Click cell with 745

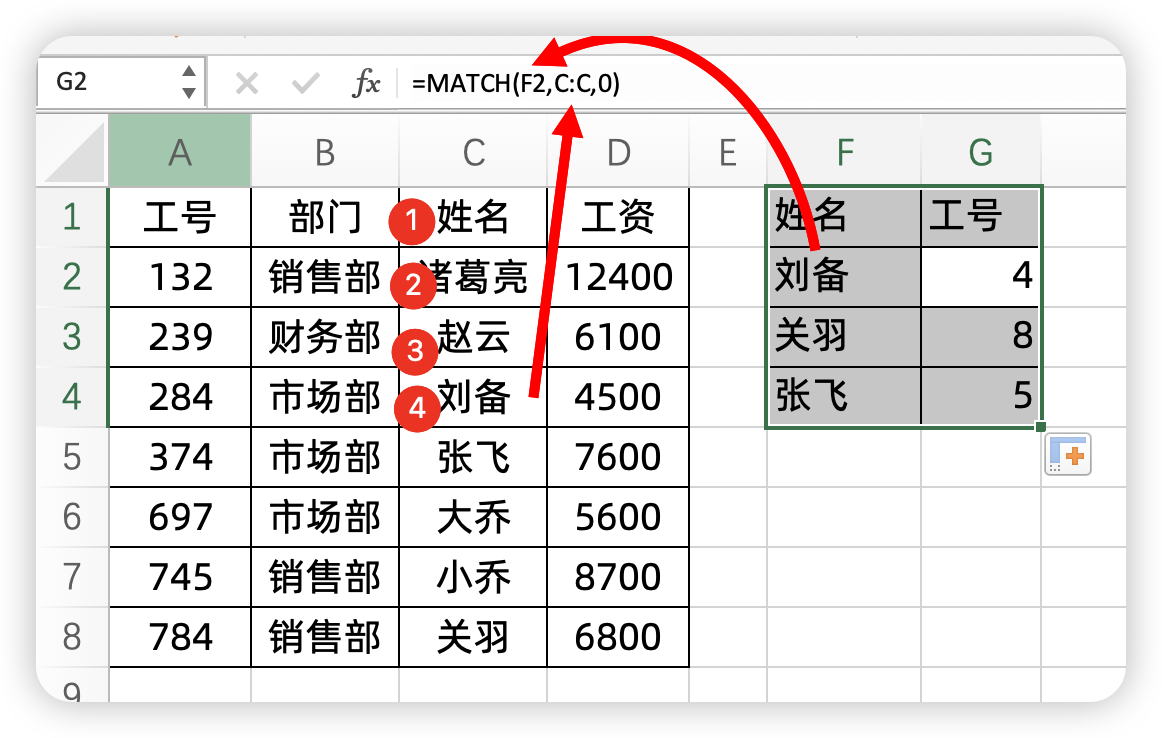pos(180,577)
